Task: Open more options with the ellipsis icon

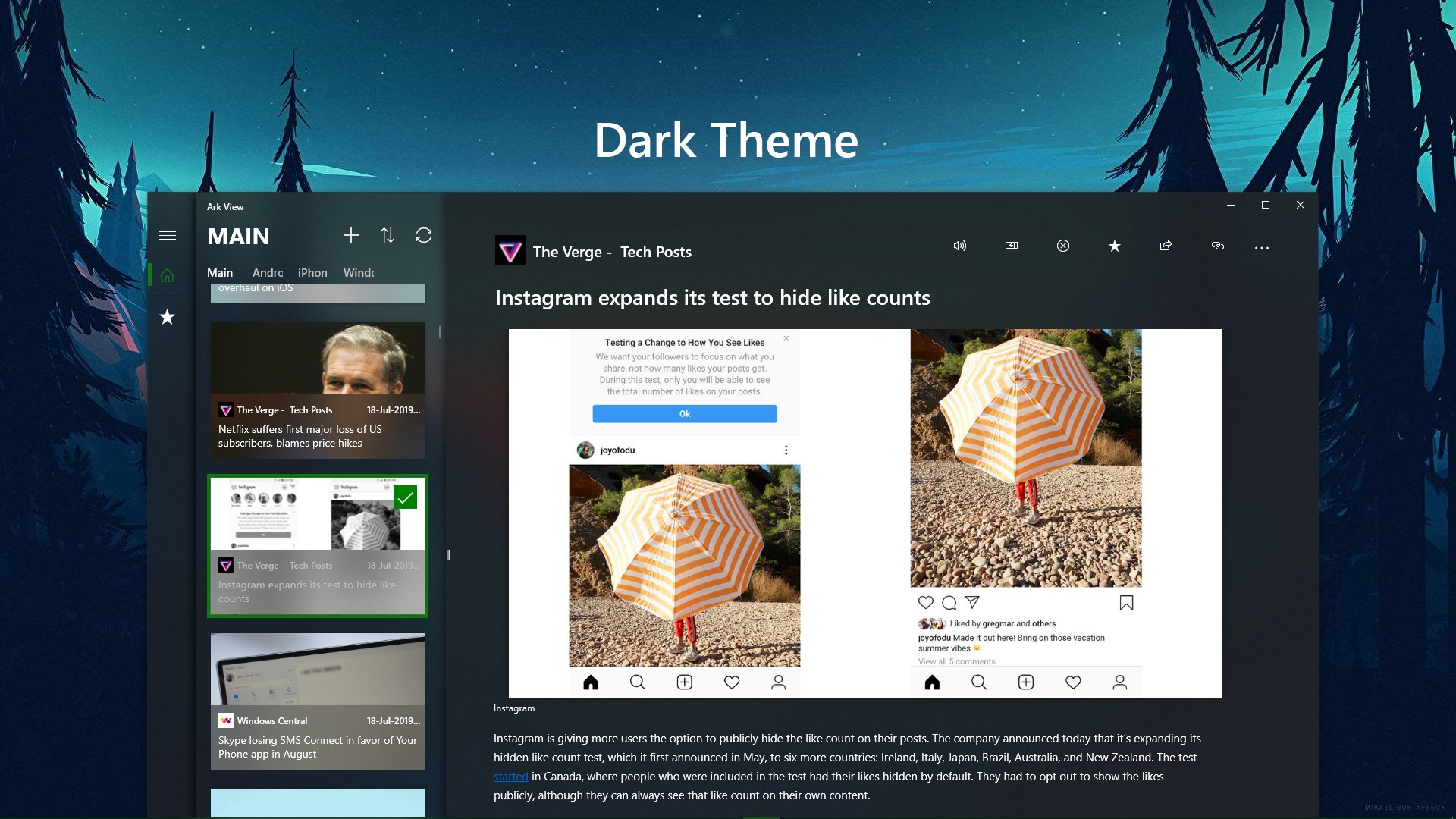Action: click(1262, 246)
